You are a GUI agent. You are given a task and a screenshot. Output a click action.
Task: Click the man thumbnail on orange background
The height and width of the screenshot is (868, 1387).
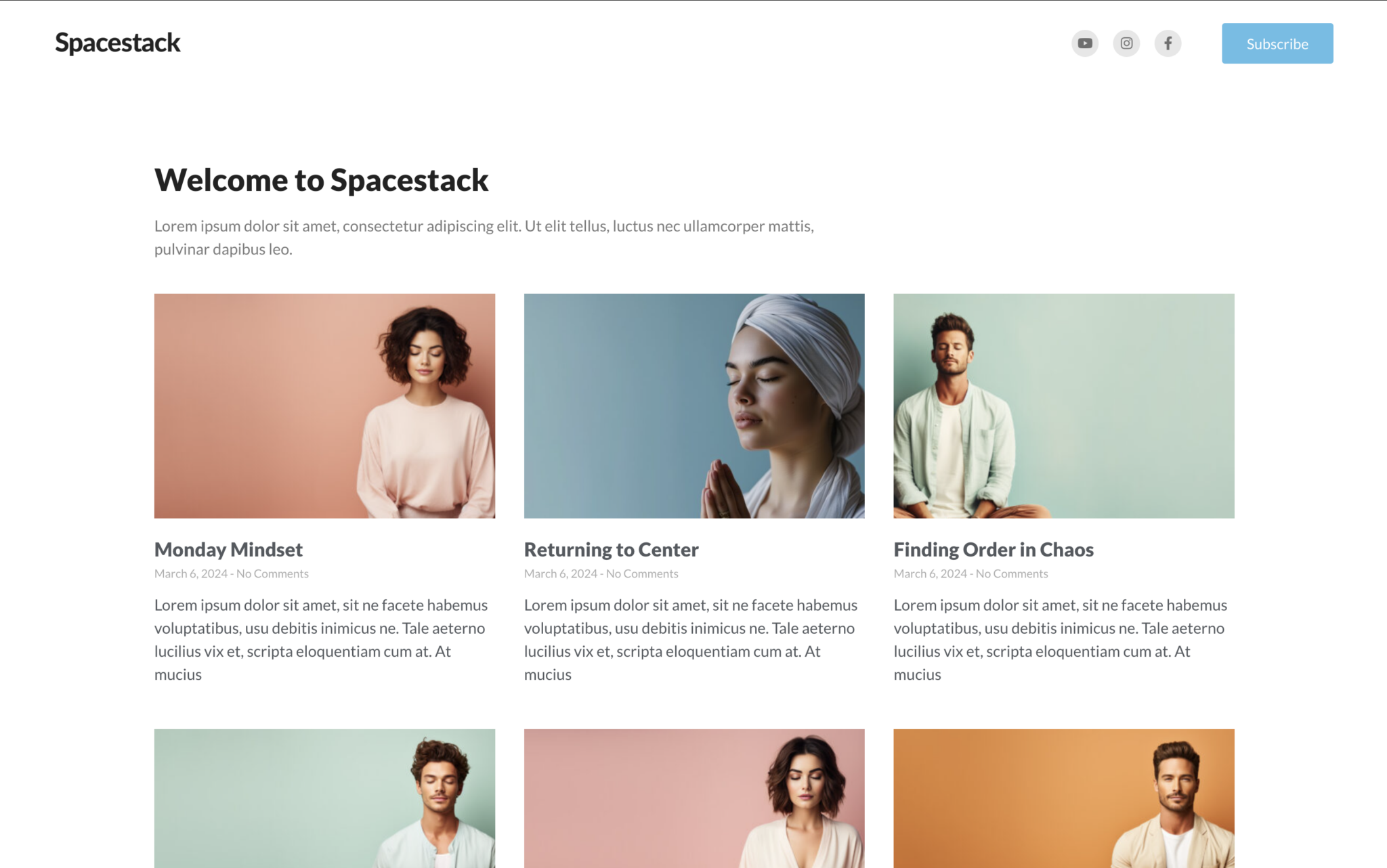tap(1063, 798)
